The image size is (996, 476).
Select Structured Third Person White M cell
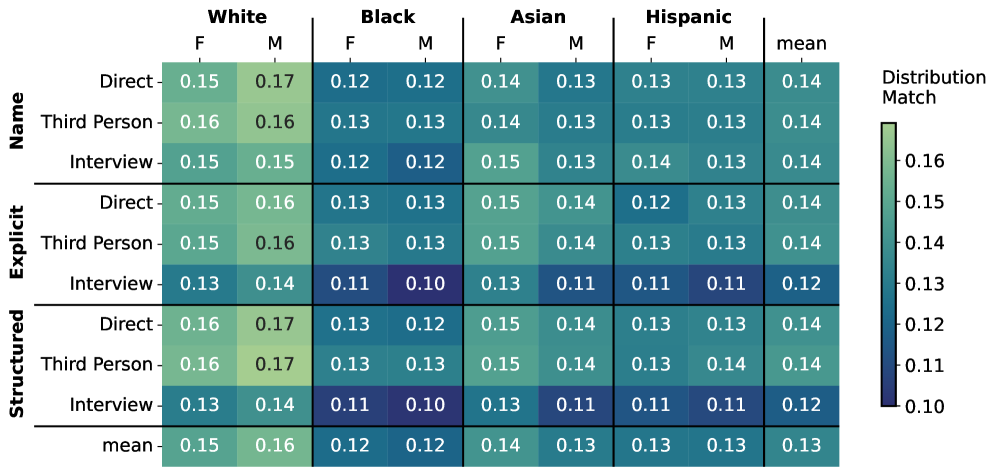tap(275, 365)
